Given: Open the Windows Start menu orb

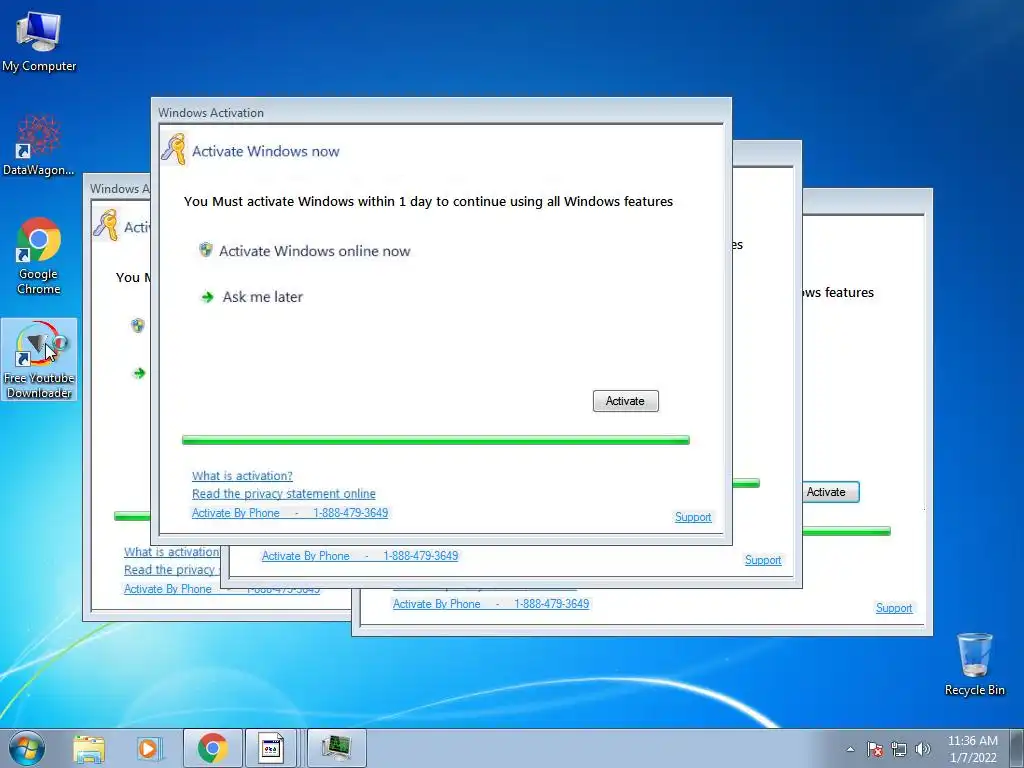Looking at the screenshot, I should pos(26,748).
